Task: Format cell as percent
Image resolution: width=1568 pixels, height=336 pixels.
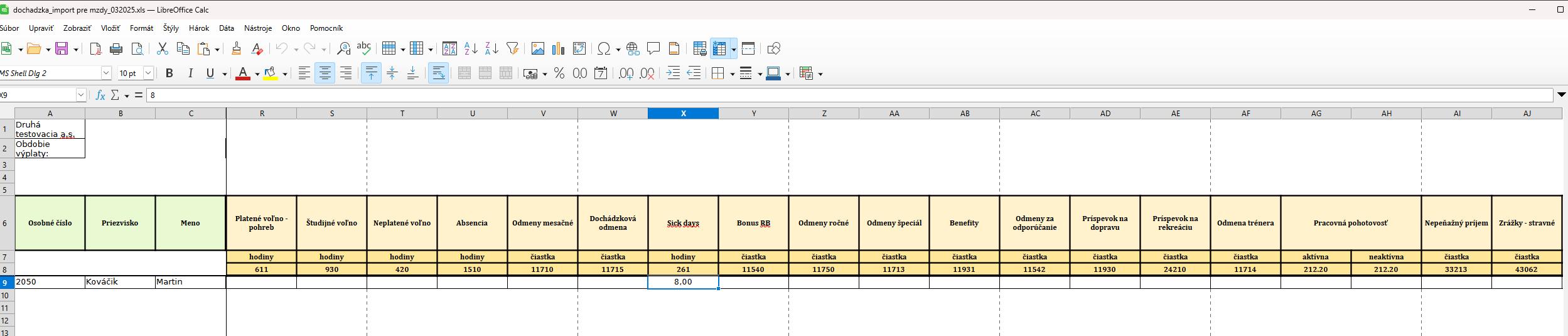Action: [x=559, y=73]
